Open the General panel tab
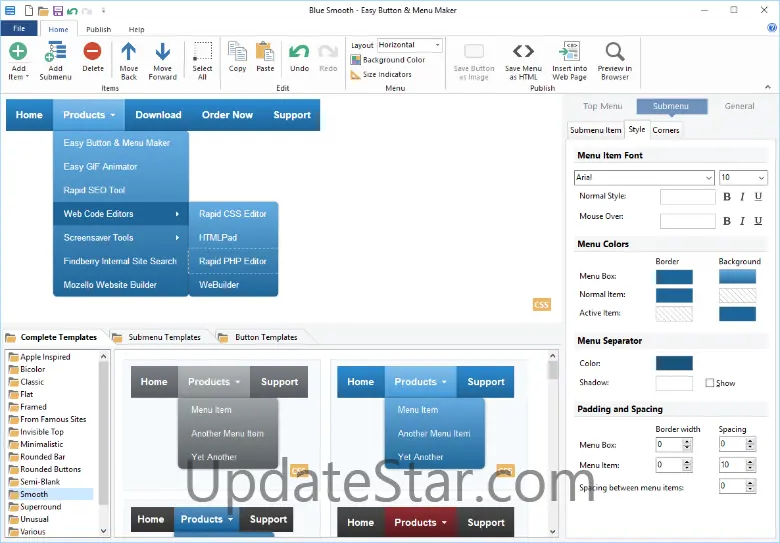Screen dimensions: 780x543 tap(739, 106)
